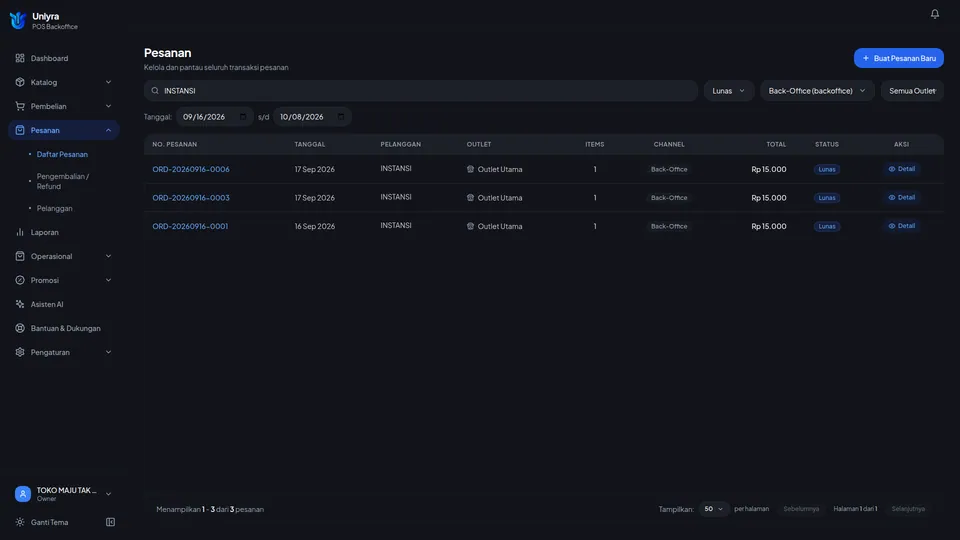The width and height of the screenshot is (960, 540).
Task: Click the Pesanan bag icon
Action: point(20,130)
